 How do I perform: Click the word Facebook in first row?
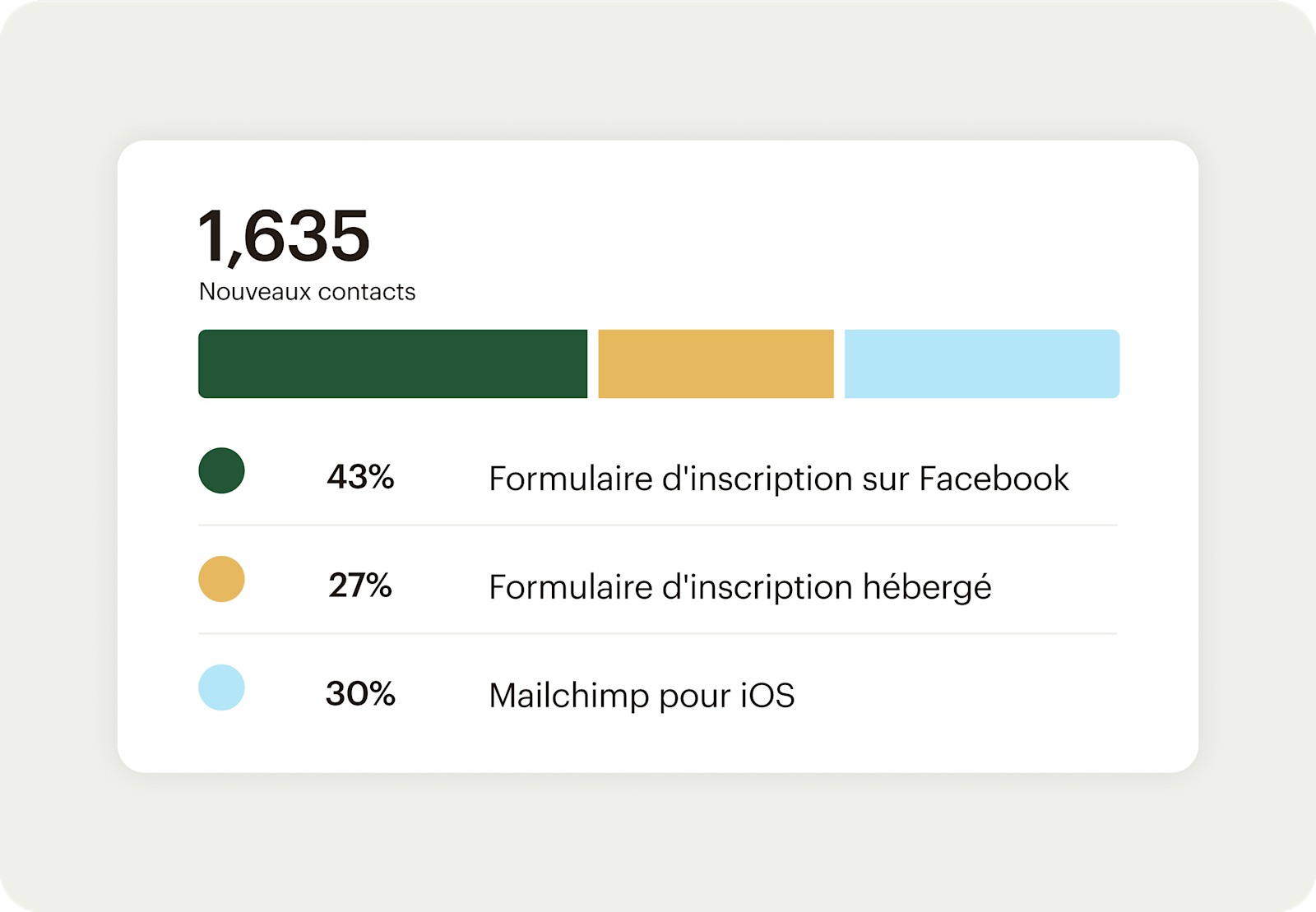pyautogui.click(x=994, y=479)
